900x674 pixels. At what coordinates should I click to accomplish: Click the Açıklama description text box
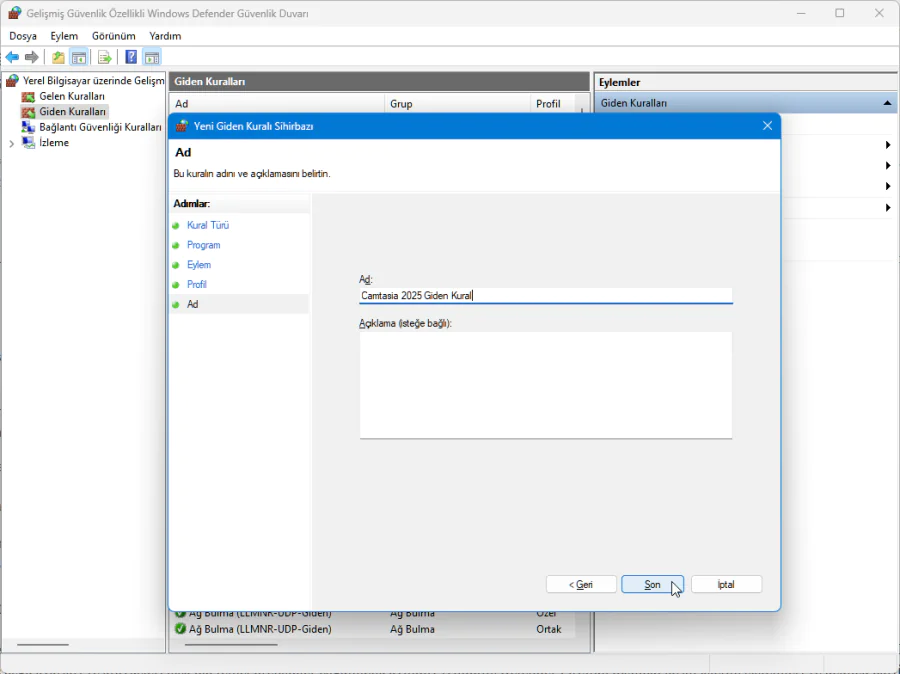pyautogui.click(x=545, y=384)
